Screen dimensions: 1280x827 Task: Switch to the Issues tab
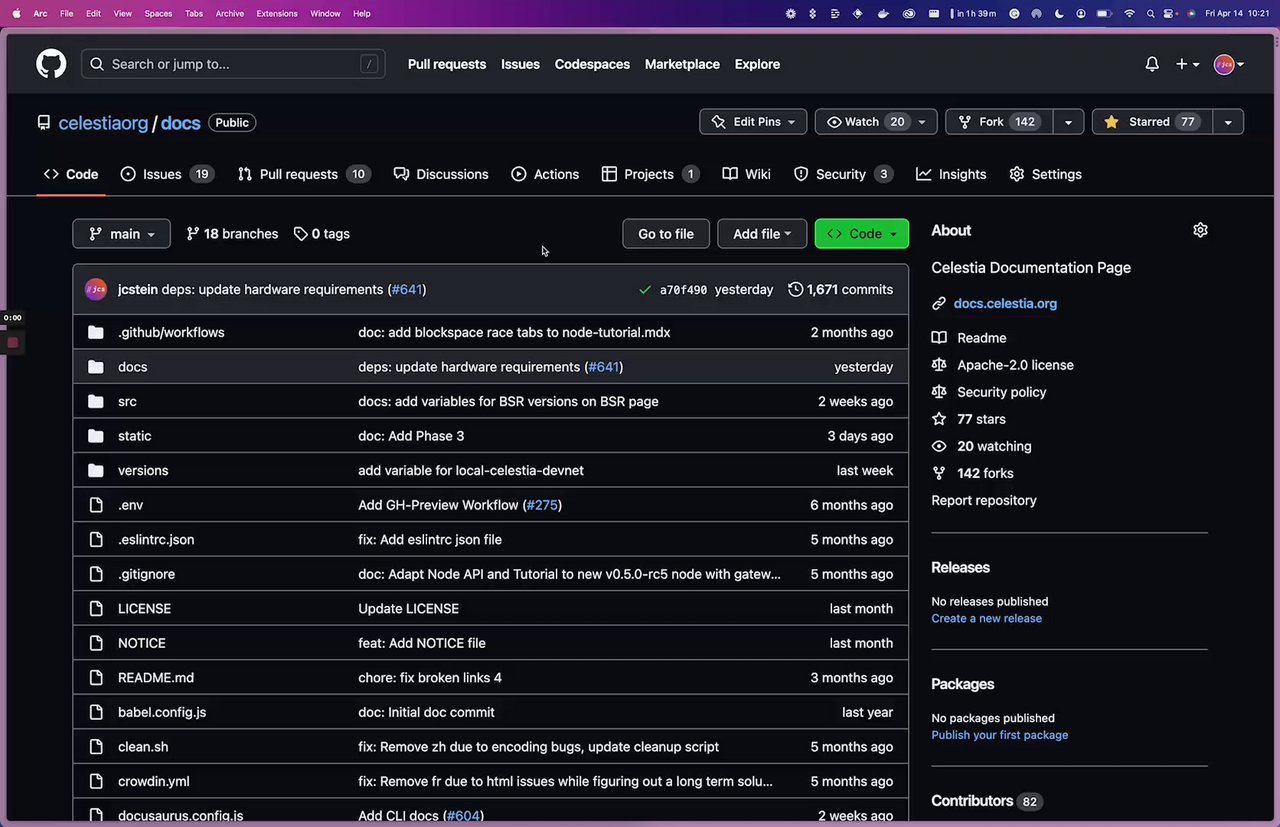click(x=166, y=174)
